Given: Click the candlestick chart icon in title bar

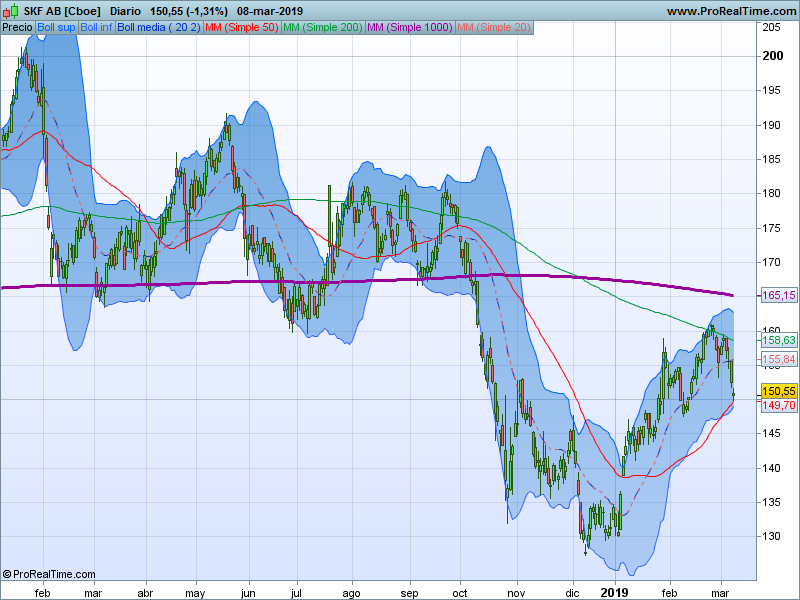Looking at the screenshot, I should click(11, 11).
